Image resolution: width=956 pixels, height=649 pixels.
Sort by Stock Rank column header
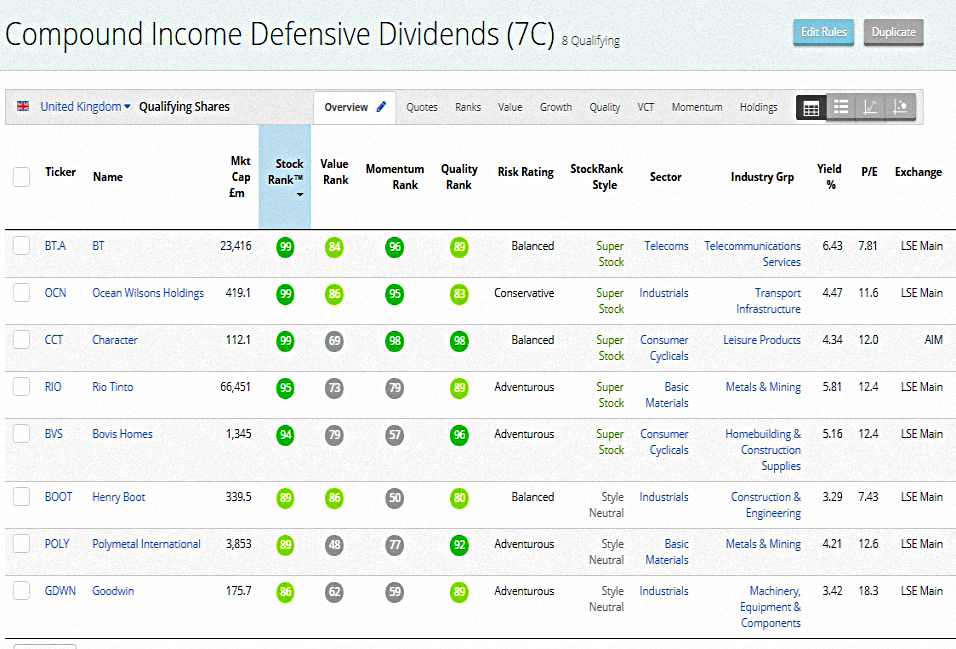coord(285,176)
